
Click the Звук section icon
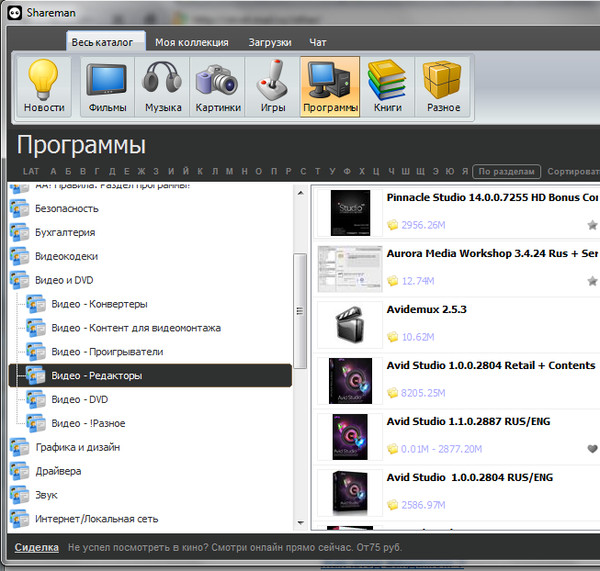20,495
